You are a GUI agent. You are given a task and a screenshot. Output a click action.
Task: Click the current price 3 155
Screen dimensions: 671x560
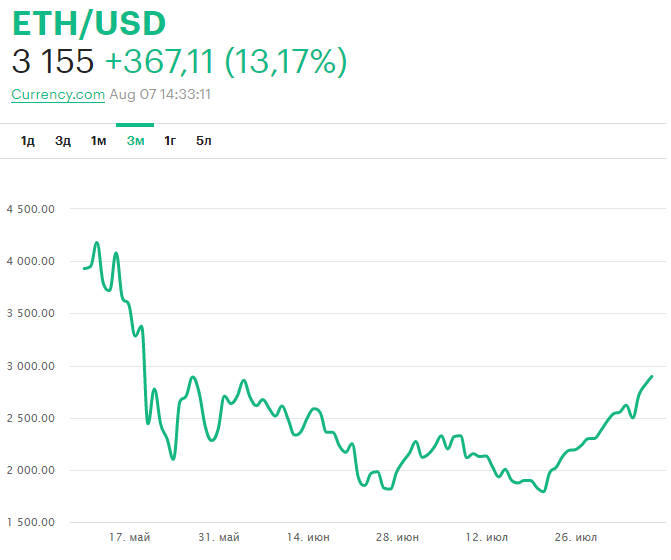click(53, 62)
